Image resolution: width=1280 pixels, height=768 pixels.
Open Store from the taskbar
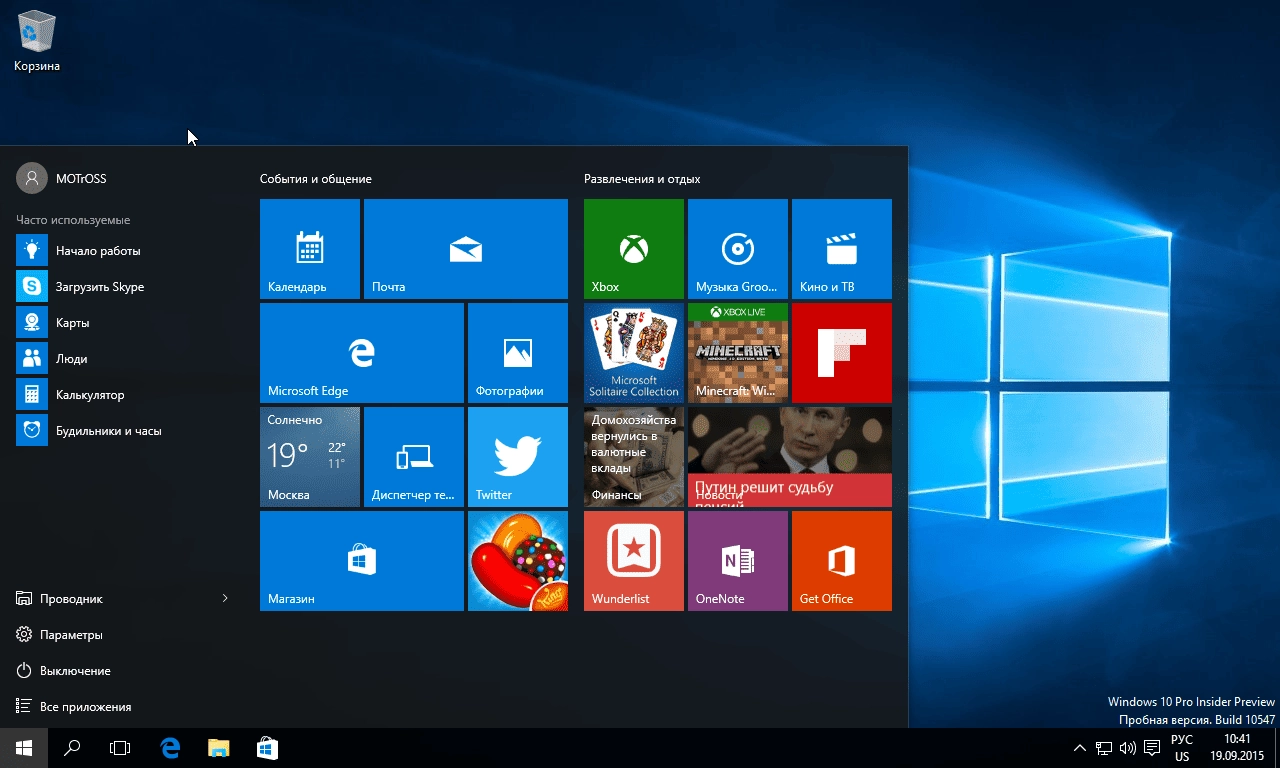pos(267,748)
